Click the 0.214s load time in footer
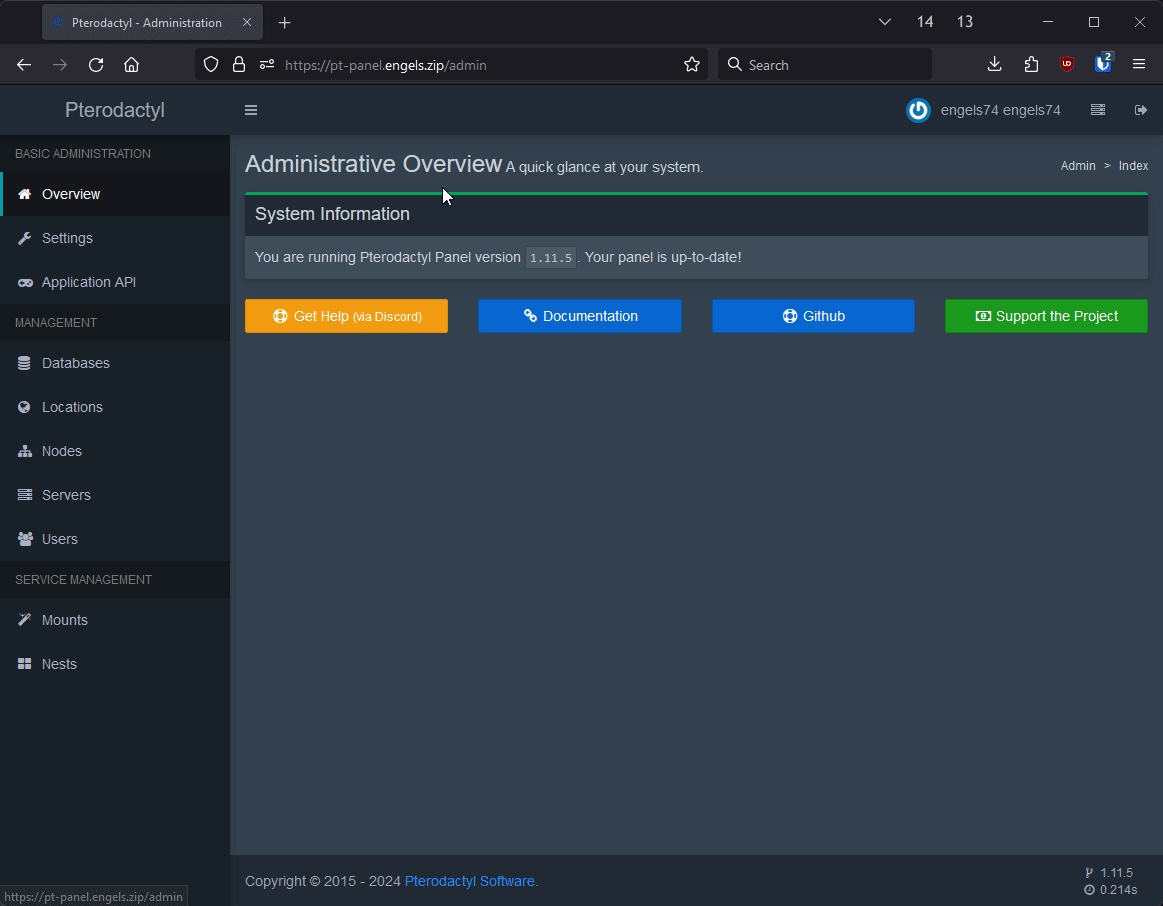This screenshot has width=1163, height=906. (1118, 890)
